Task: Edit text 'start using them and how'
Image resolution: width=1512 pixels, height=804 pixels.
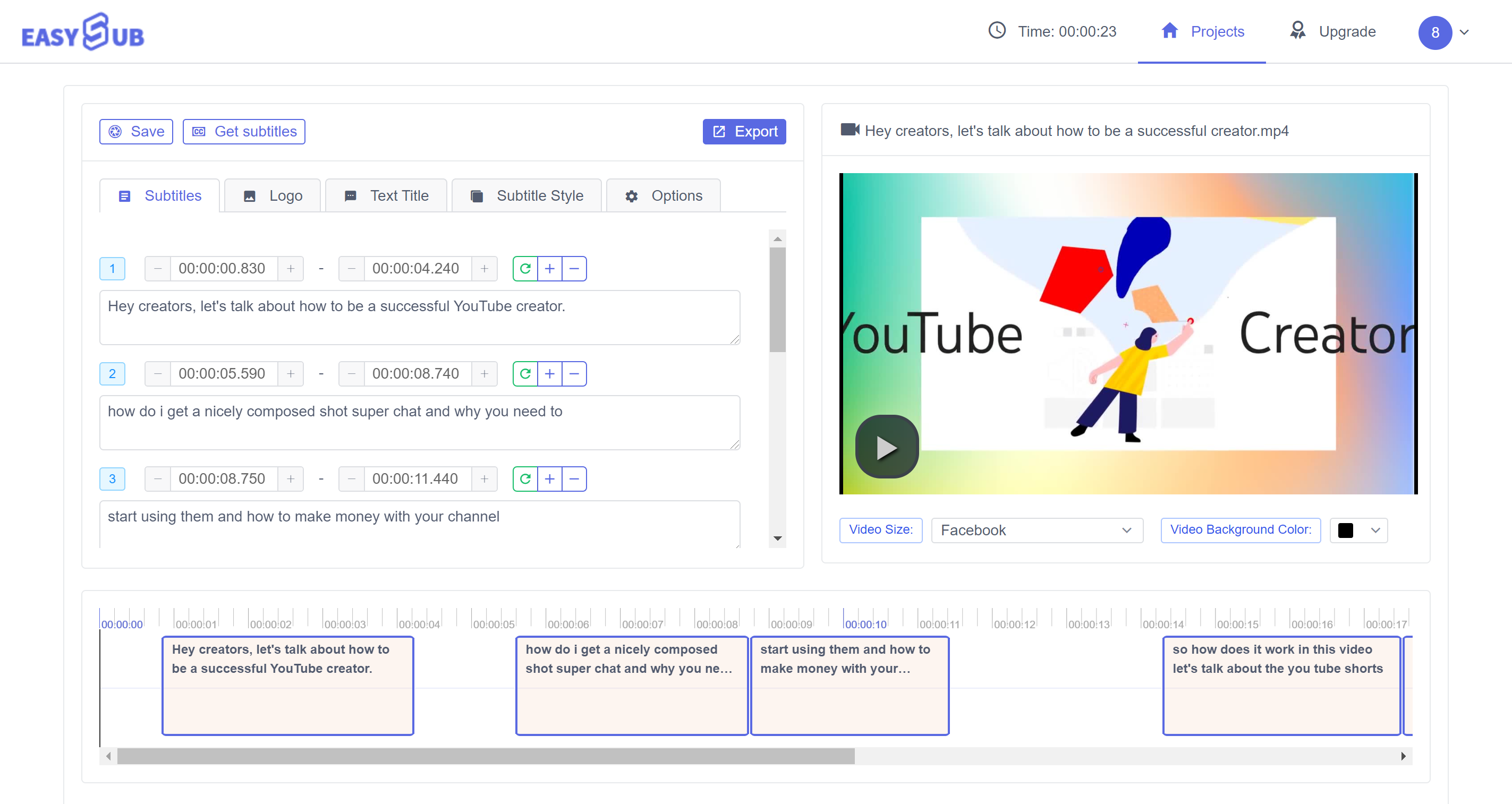Action: pos(420,524)
